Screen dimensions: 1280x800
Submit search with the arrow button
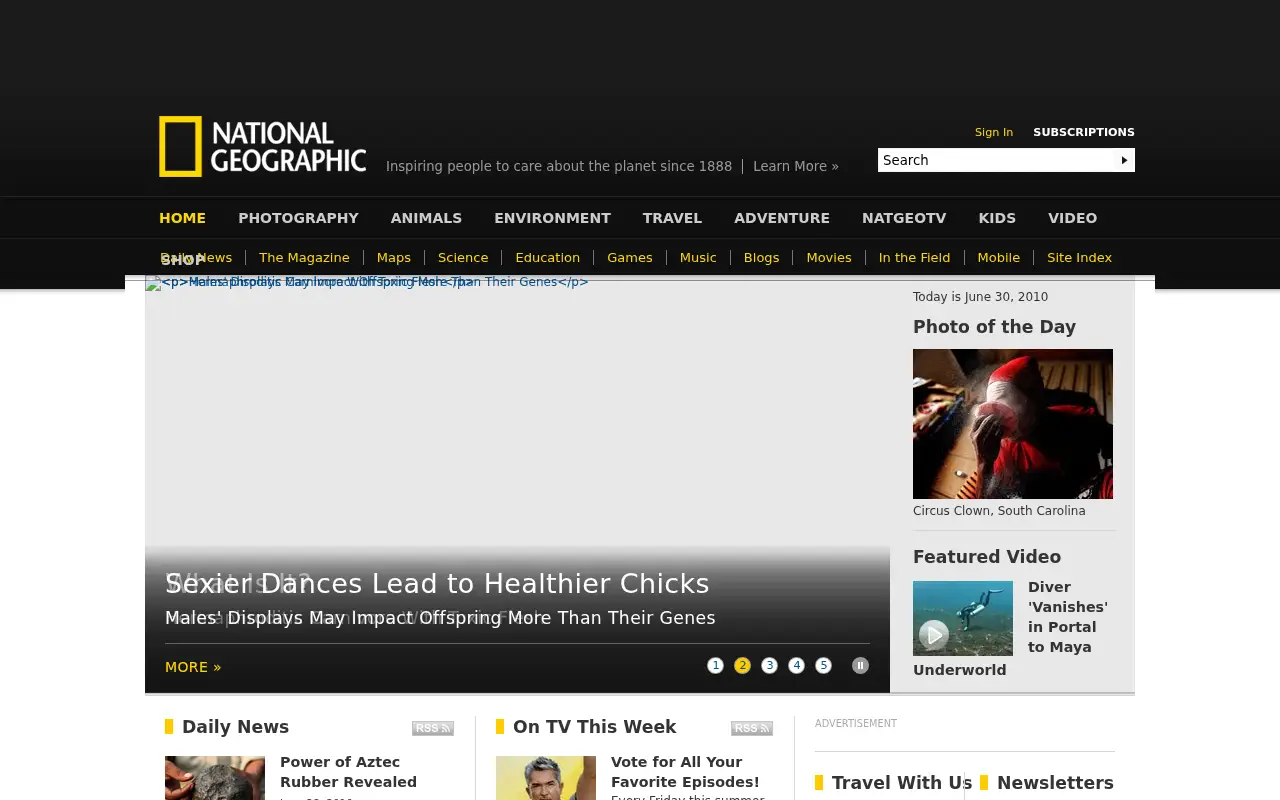(x=1124, y=160)
